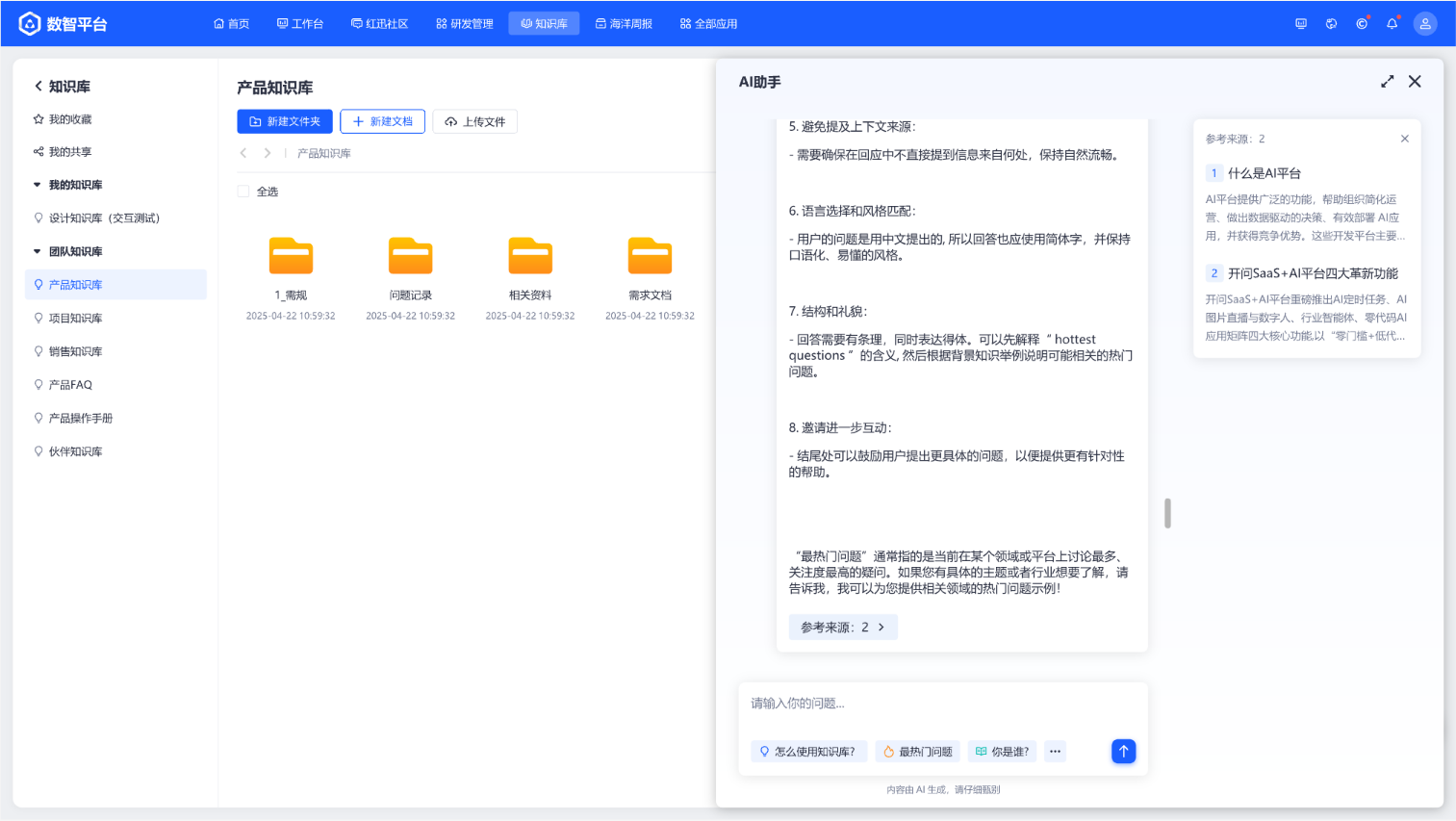Screen dimensions: 1456x821
Task: Select 伙伴知识库 in sidebar
Action: coord(115,451)
